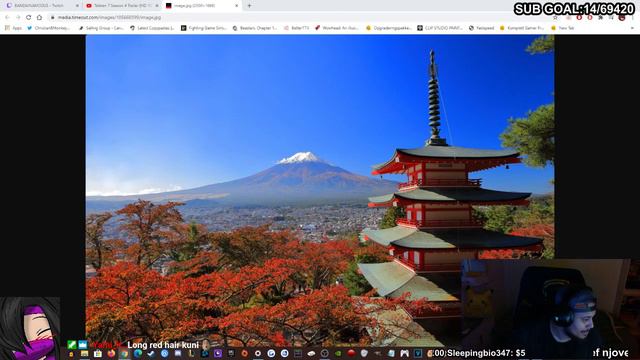Image resolution: width=640 pixels, height=360 pixels.
Task: Show more bookmarks via overflow chevron
Action: coord(632,28)
